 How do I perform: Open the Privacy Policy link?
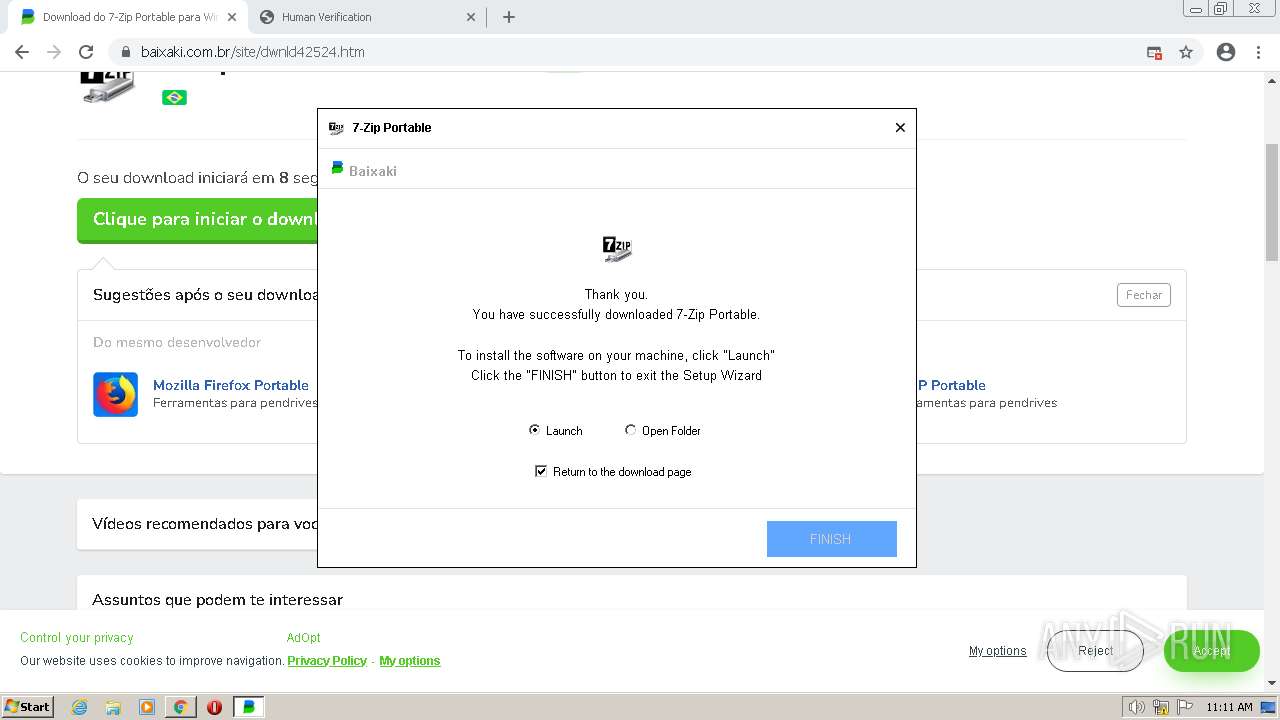click(x=327, y=661)
